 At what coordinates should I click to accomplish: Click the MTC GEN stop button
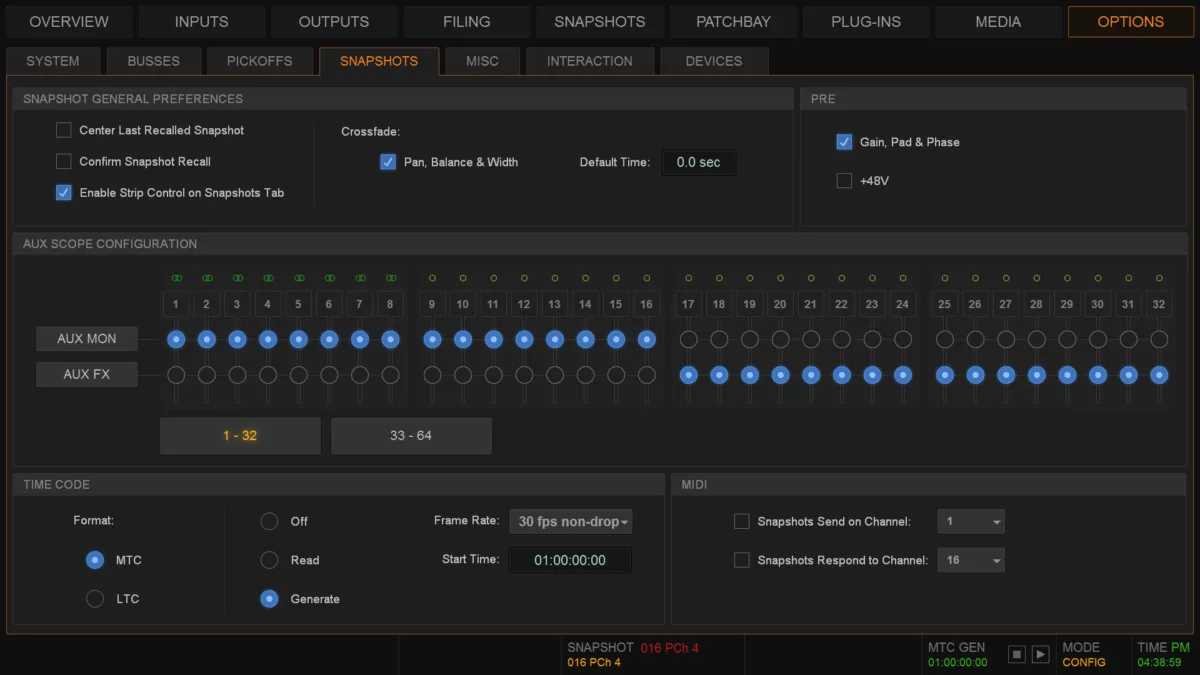[1017, 654]
